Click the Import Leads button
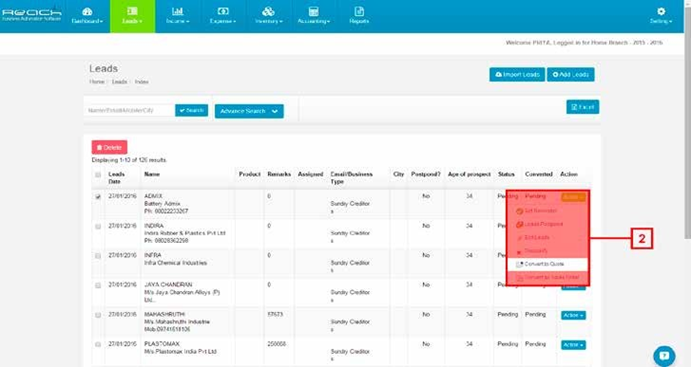Screen dimensions: 691x367 517,74
